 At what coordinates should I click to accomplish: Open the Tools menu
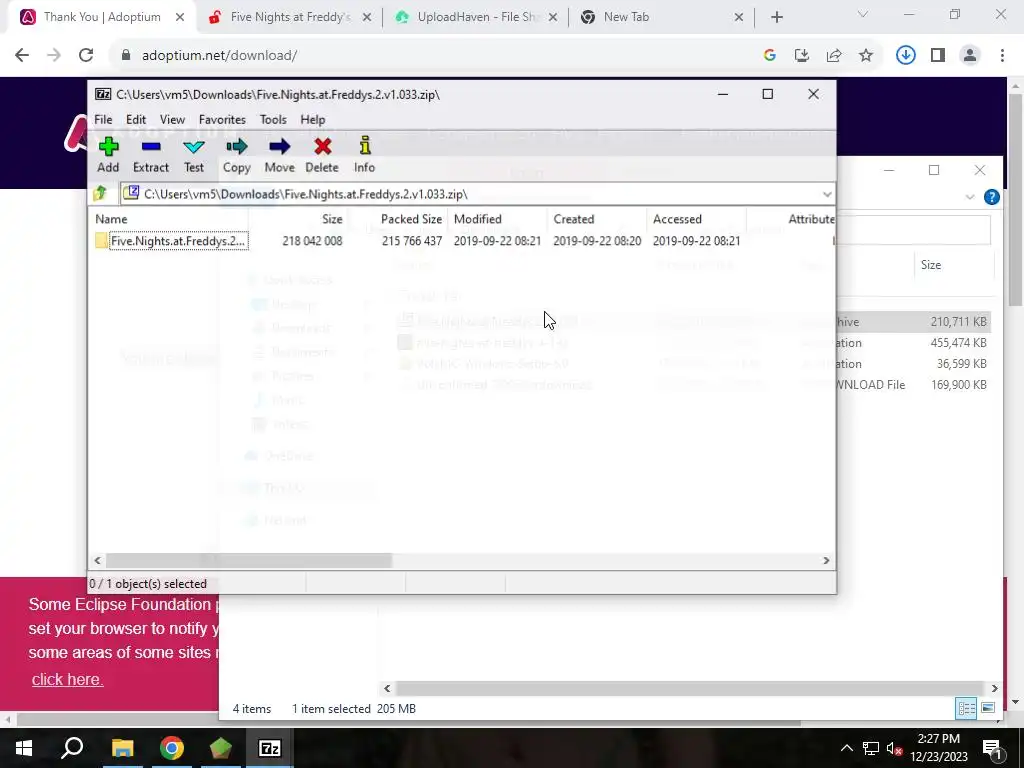[273, 120]
